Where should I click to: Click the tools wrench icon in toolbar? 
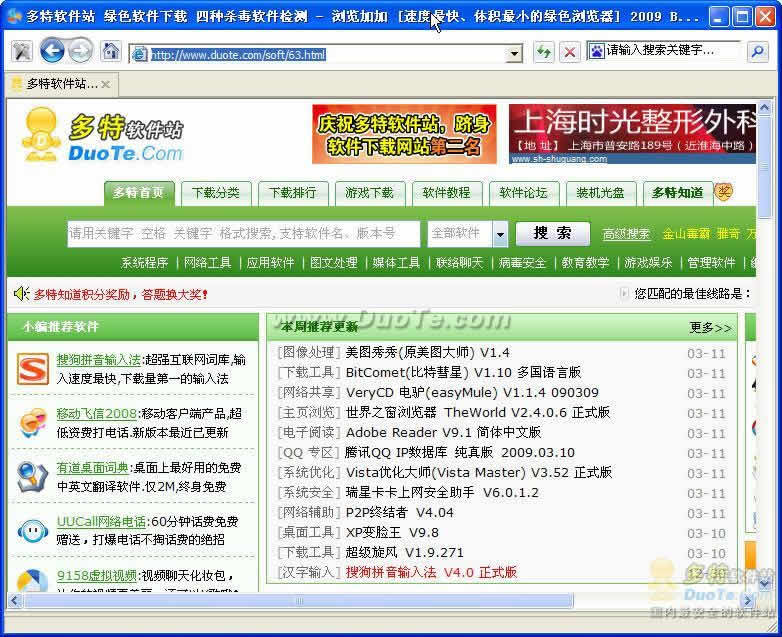coord(21,51)
